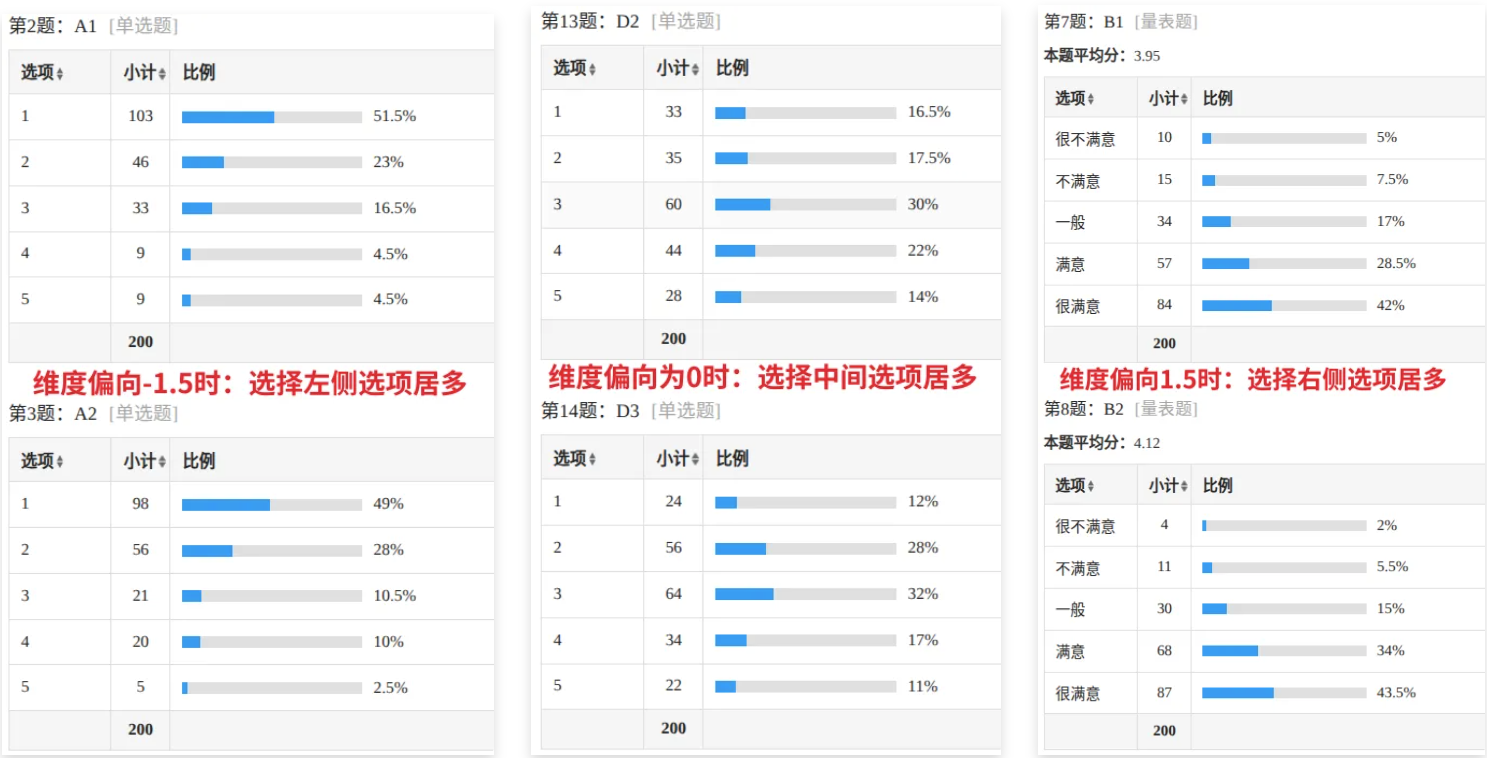Sort B1 table by 小计 arrow icon
The width and height of the screenshot is (1487, 758).
1185,100
